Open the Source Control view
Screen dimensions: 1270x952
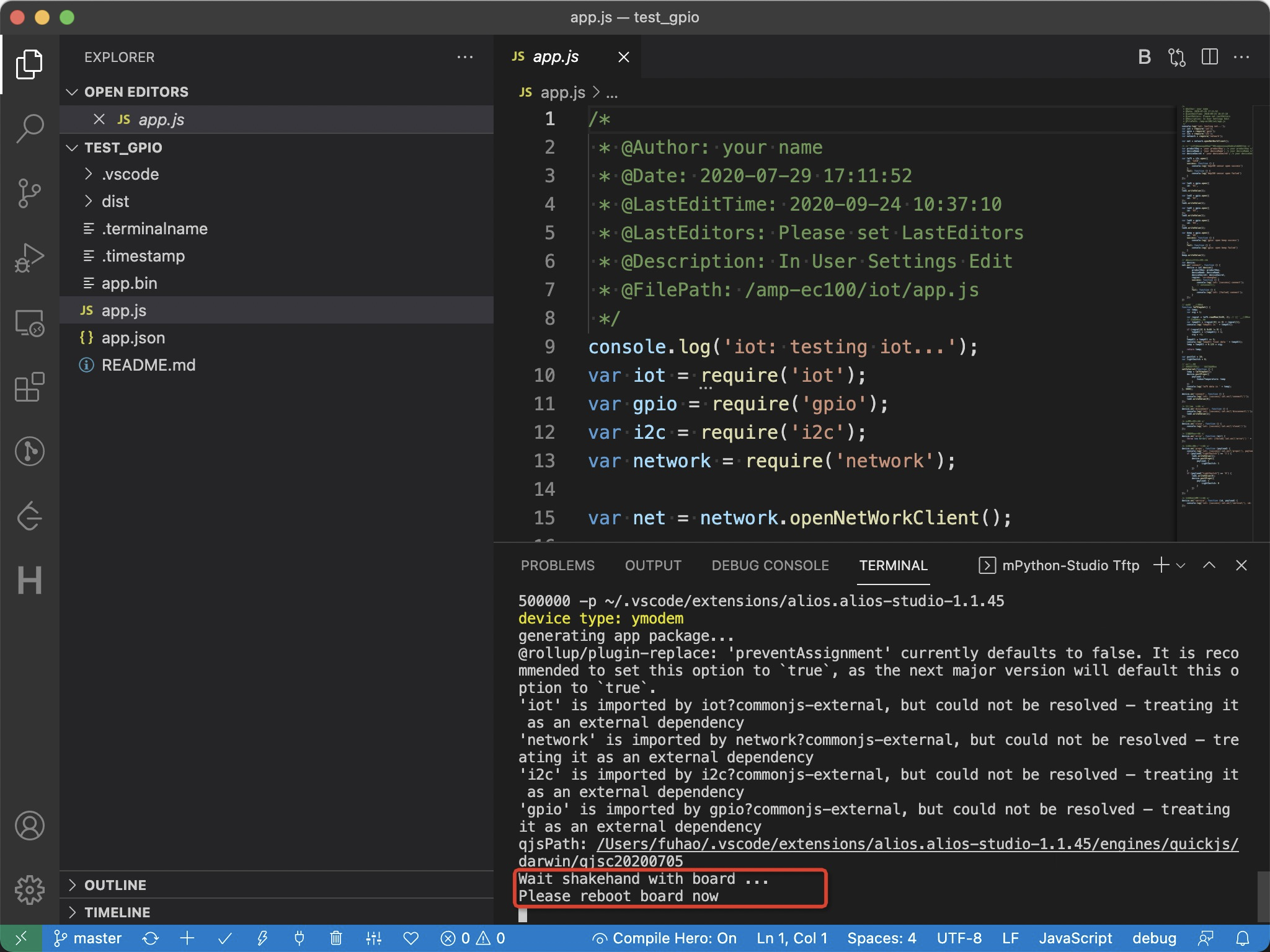[29, 193]
